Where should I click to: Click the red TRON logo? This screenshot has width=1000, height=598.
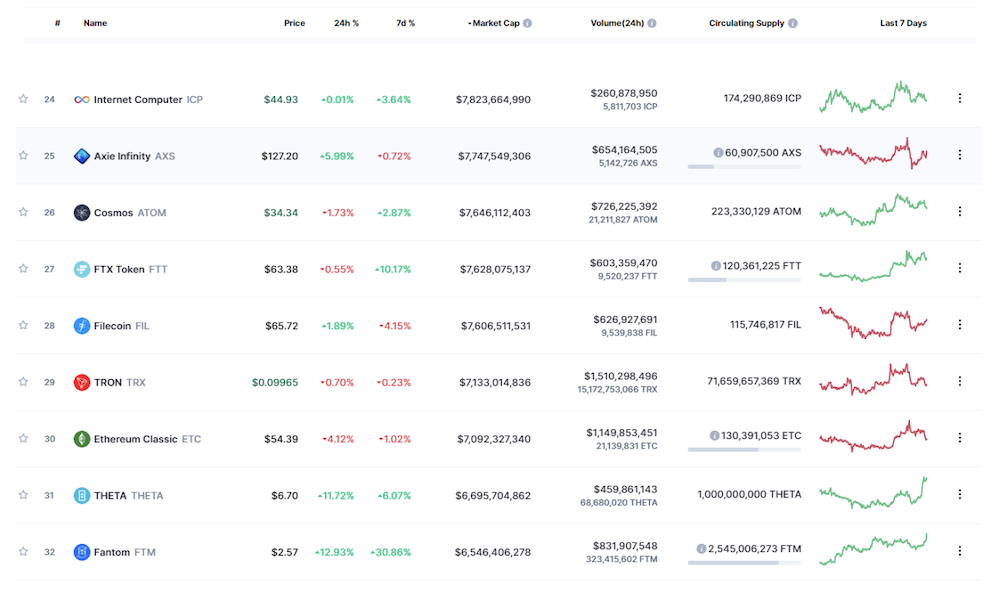tap(82, 383)
